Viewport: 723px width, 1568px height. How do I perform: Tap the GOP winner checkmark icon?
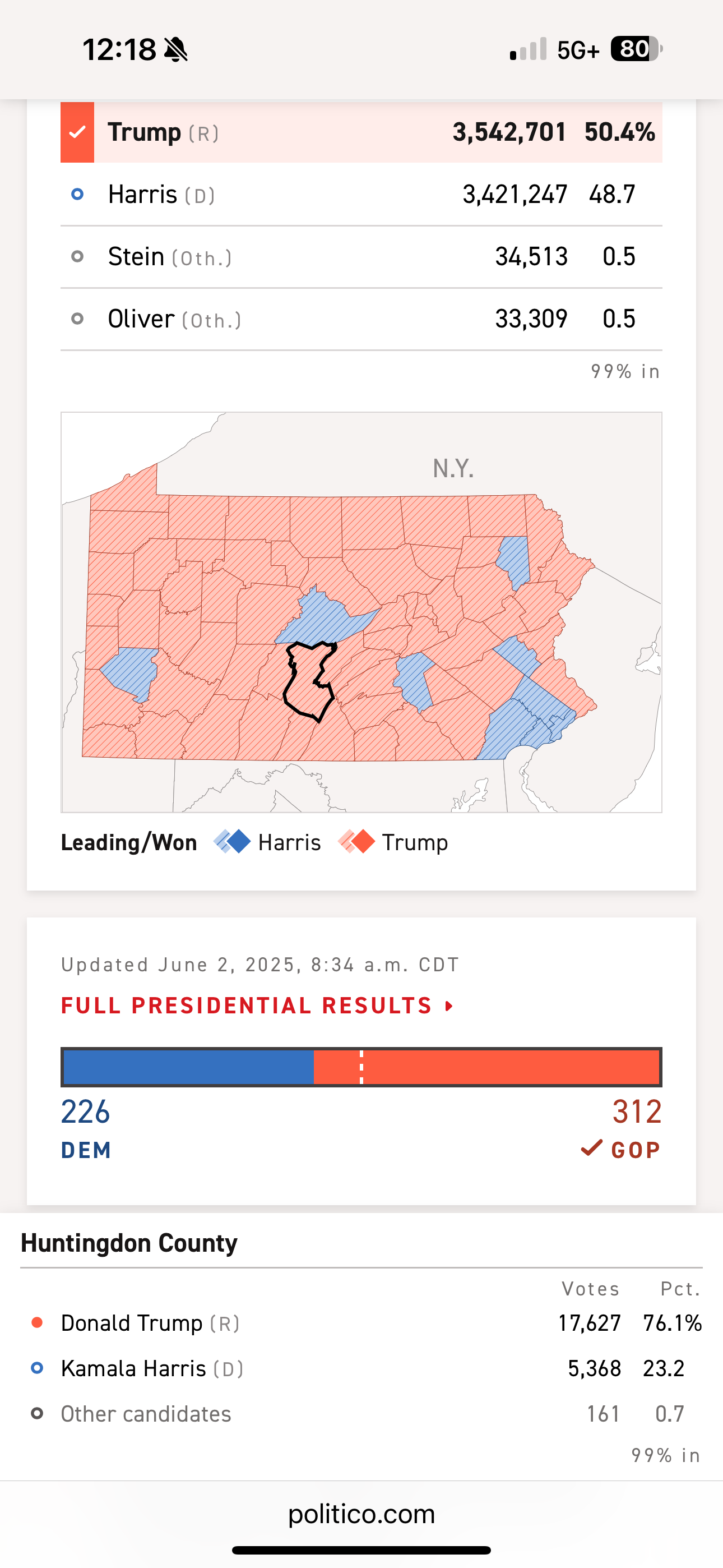point(591,1148)
